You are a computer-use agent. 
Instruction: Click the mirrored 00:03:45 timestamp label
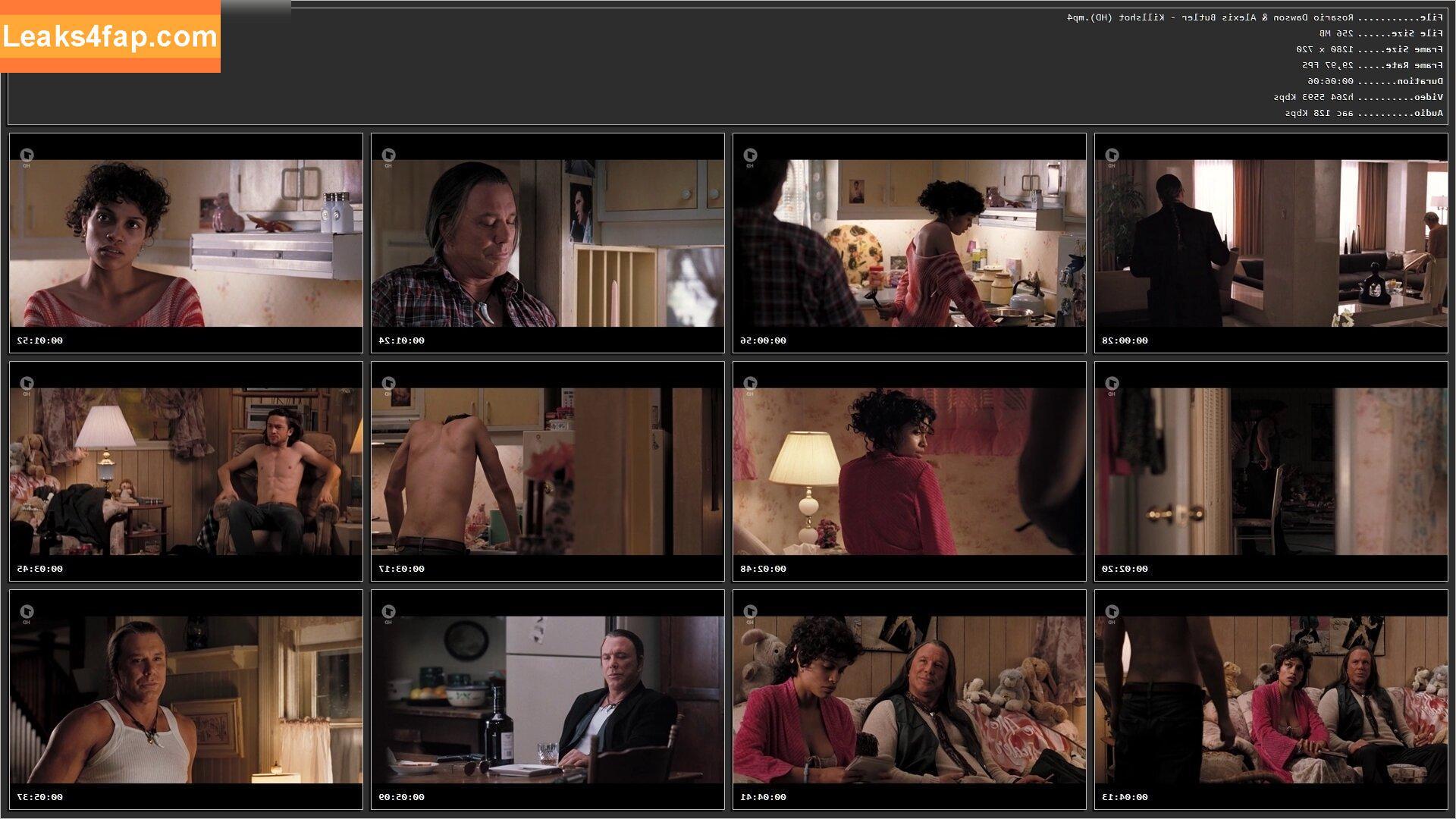[x=40, y=569]
